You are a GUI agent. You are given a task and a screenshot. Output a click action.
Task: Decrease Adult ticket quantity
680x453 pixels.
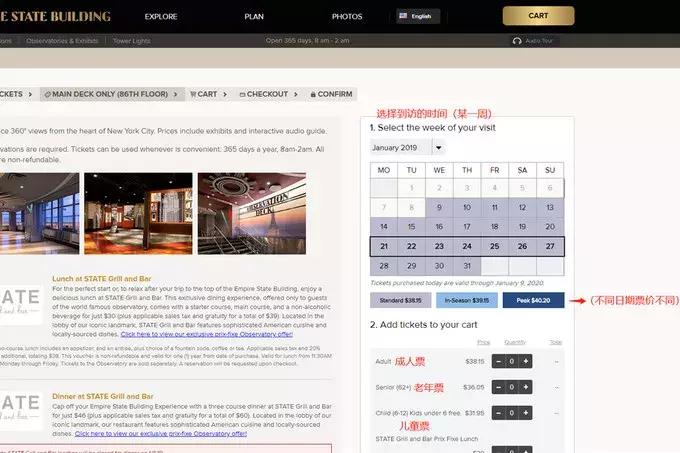pos(498,361)
